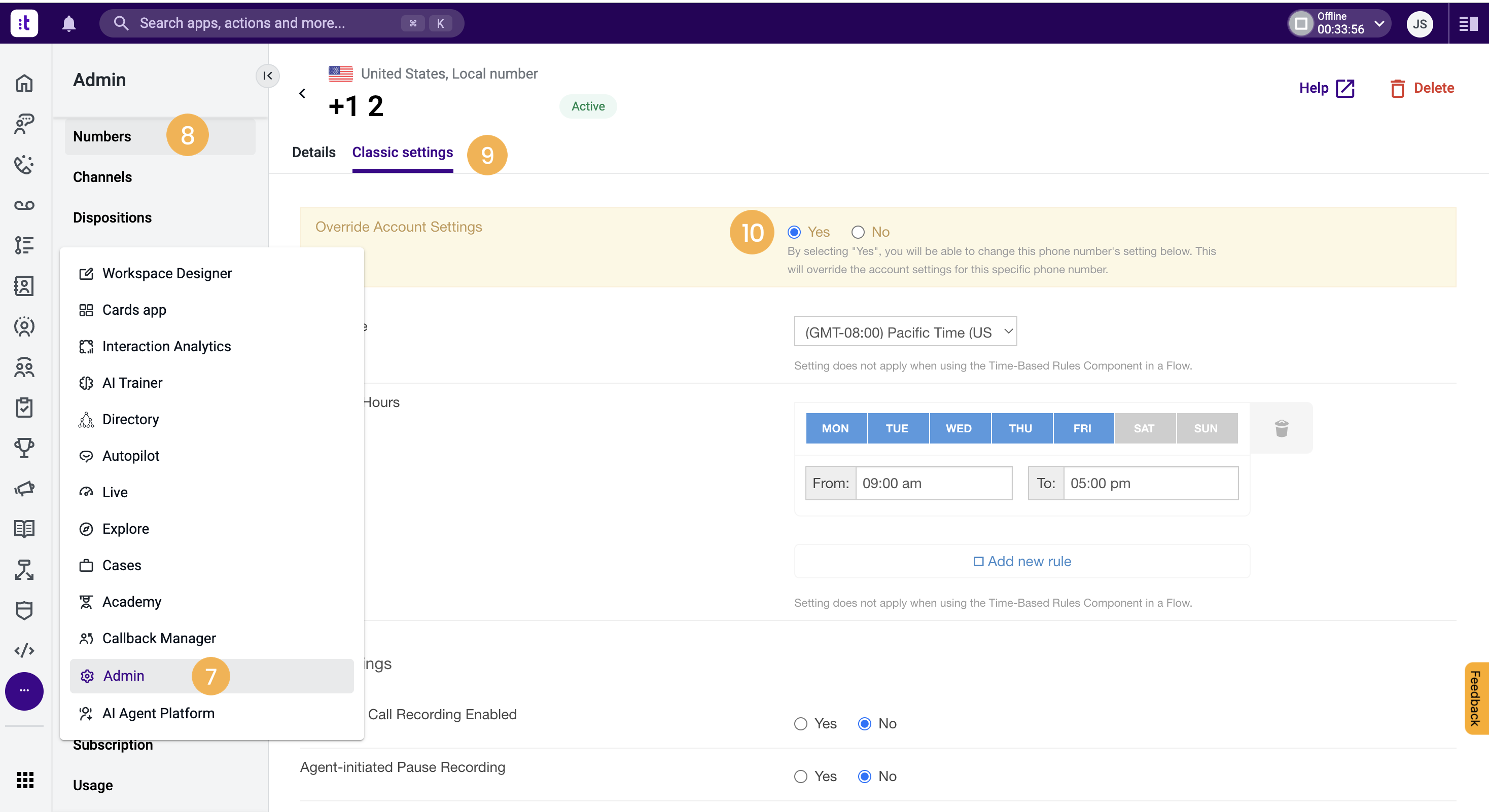The image size is (1489, 812).
Task: Open the conversations agent icon in sidebar
Action: [24, 124]
